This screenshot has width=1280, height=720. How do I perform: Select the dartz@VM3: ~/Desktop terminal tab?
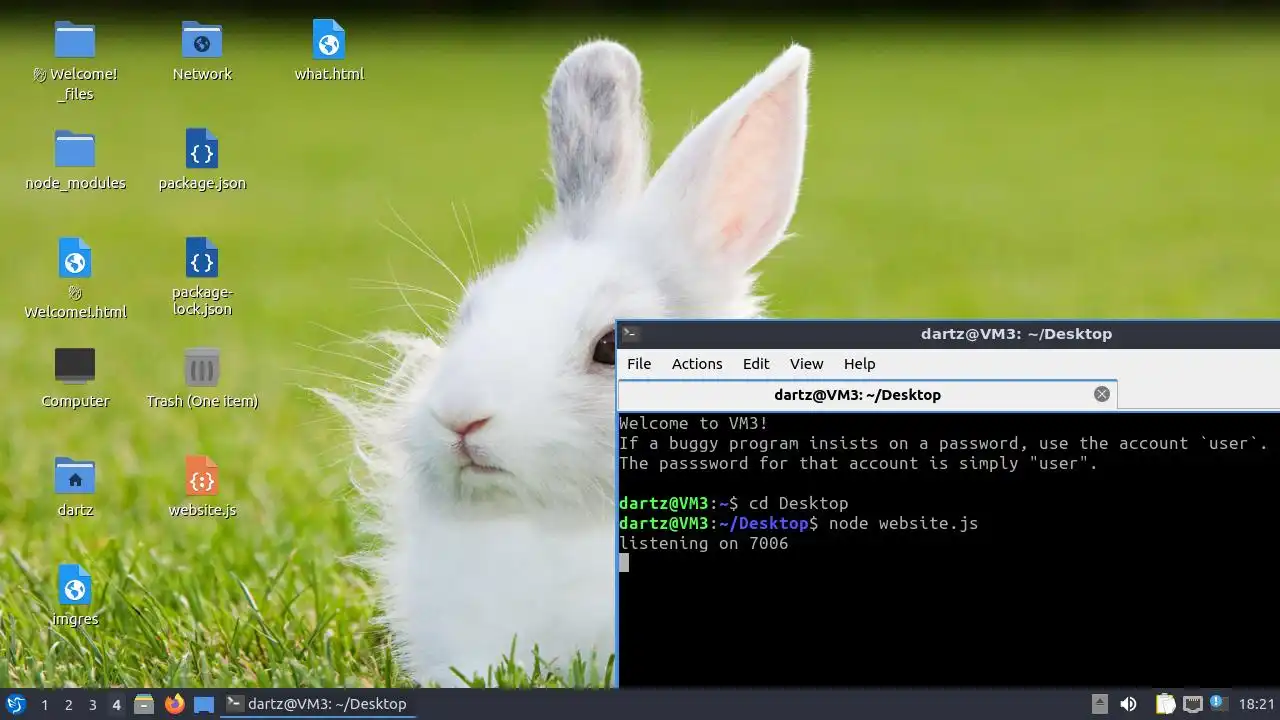pyautogui.click(x=867, y=395)
